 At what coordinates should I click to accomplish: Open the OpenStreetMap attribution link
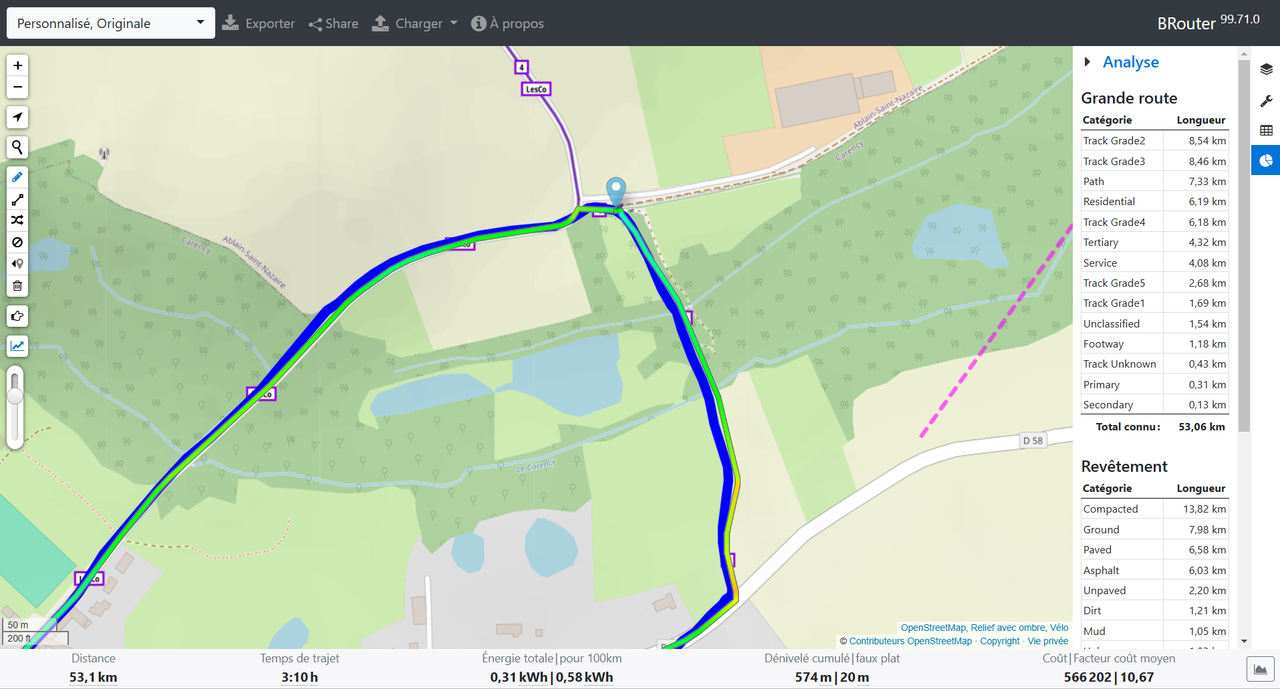pos(933,628)
